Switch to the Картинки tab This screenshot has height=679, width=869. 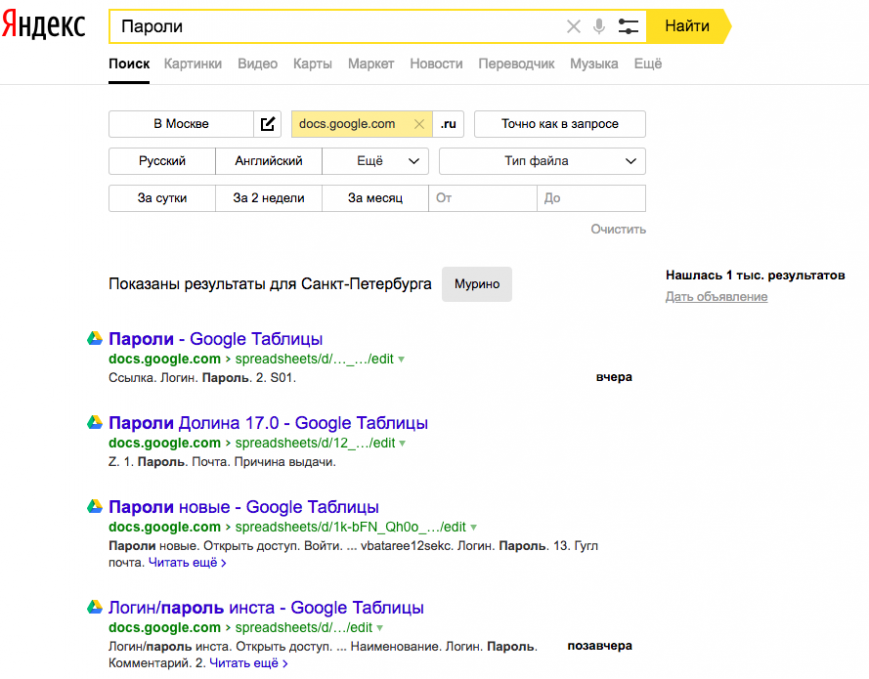click(193, 64)
